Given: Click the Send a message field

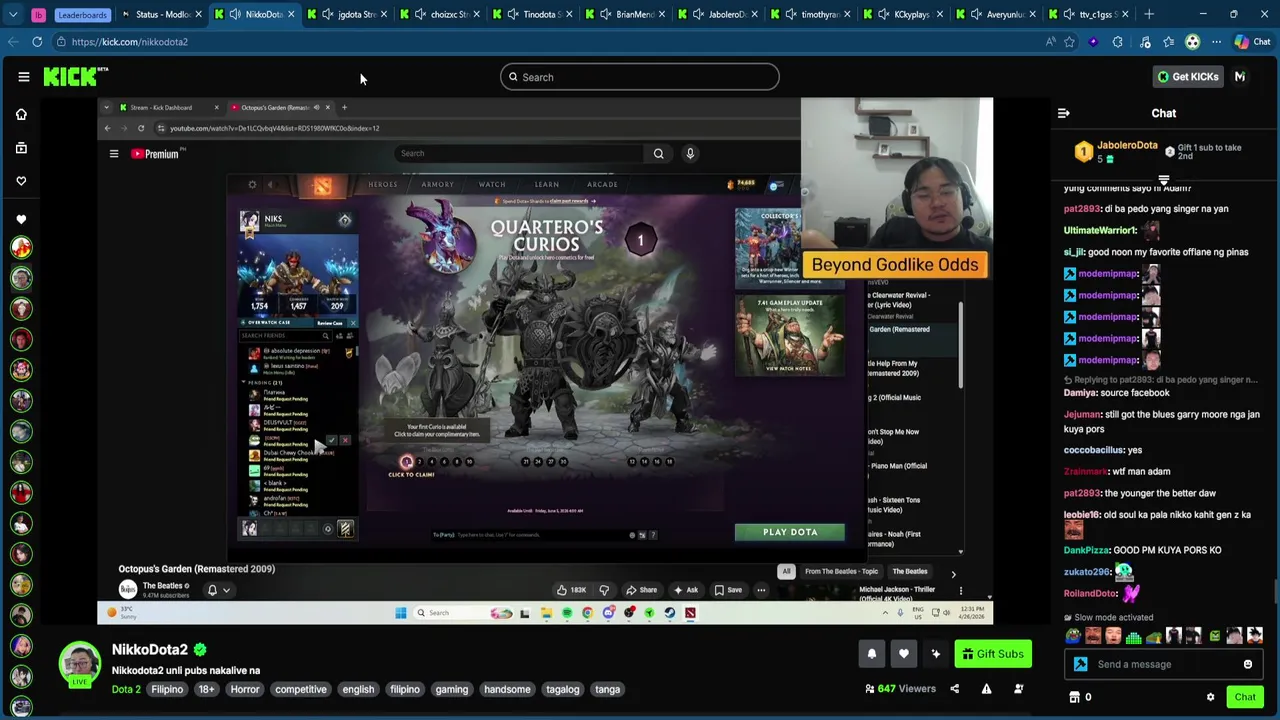Looking at the screenshot, I should coord(1165,664).
